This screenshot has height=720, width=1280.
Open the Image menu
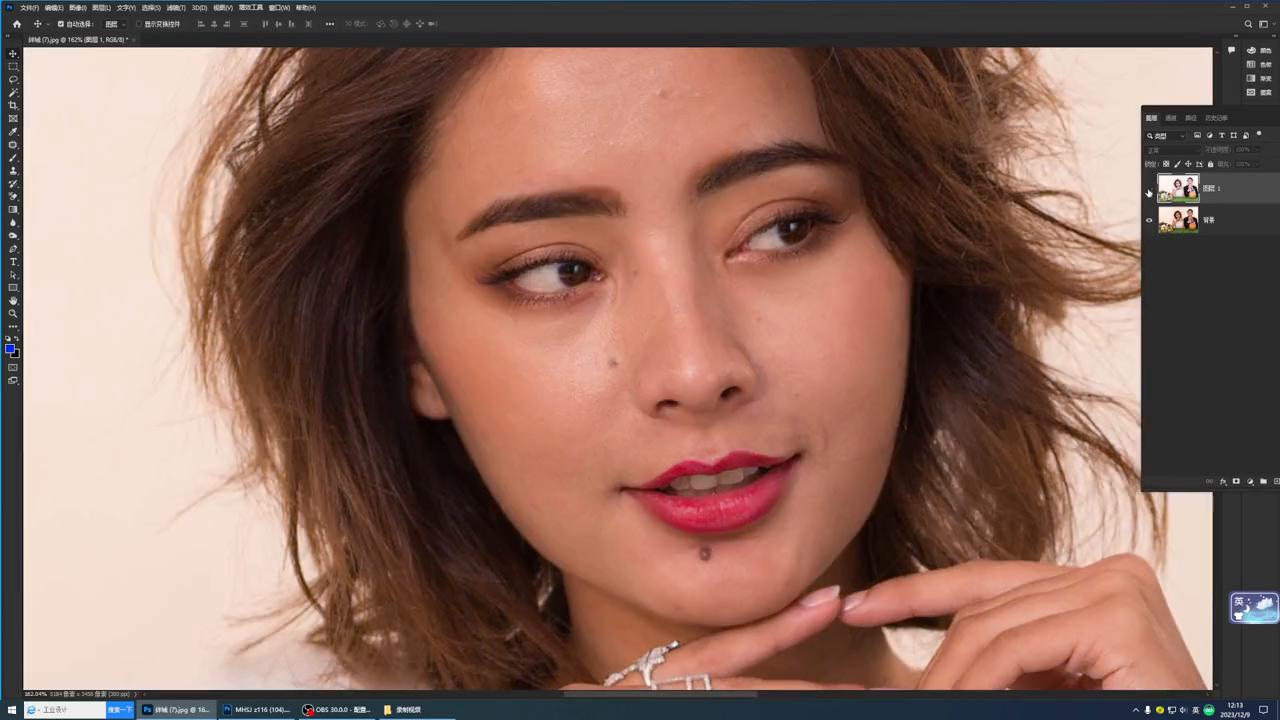pyautogui.click(x=77, y=8)
